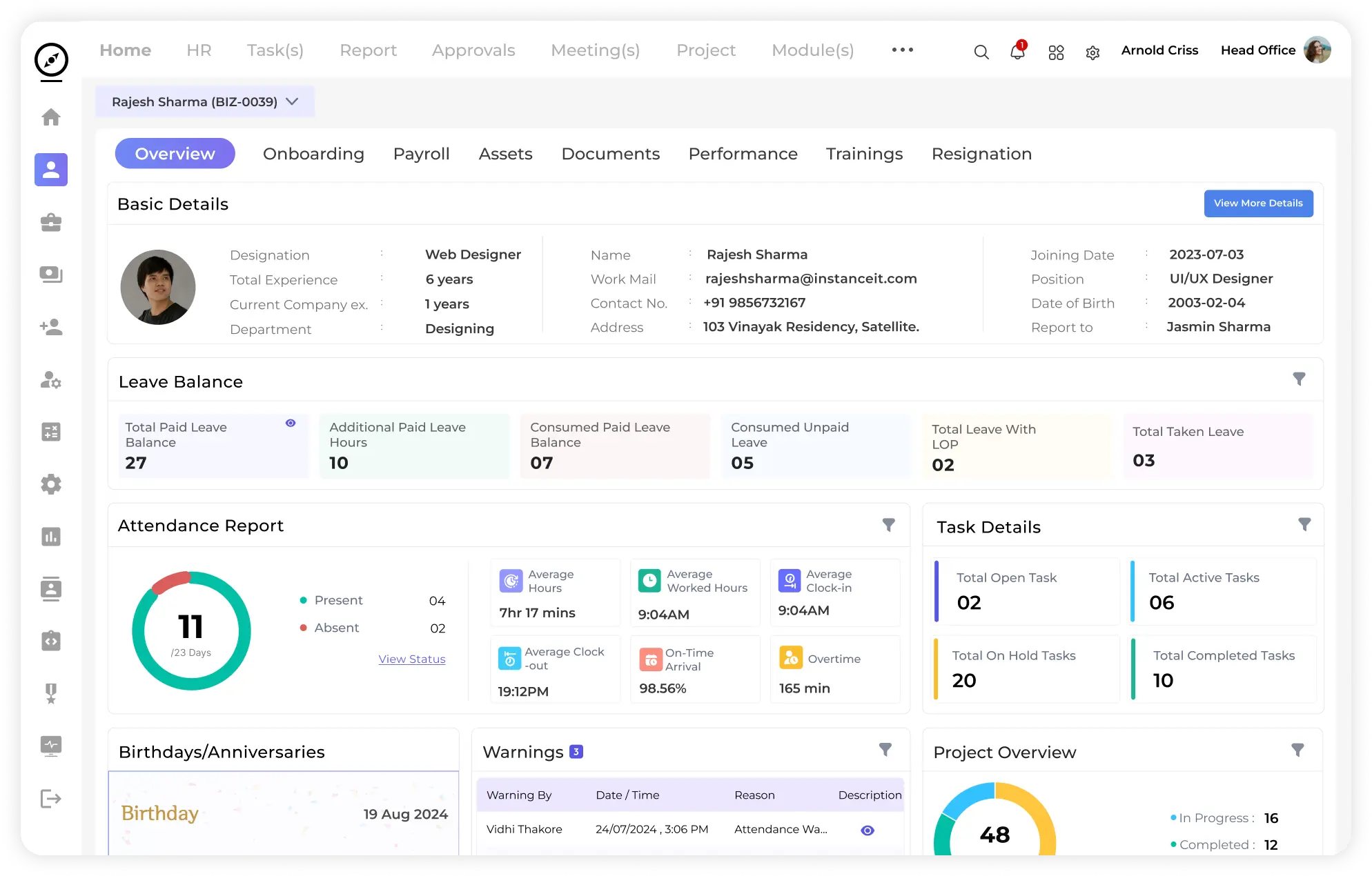Show Vidhi Thakore's warning description via eye icon

(x=868, y=830)
